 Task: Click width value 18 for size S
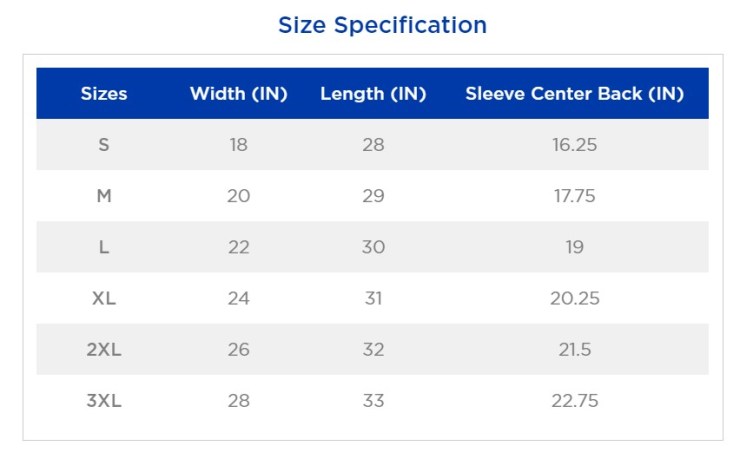point(238,145)
